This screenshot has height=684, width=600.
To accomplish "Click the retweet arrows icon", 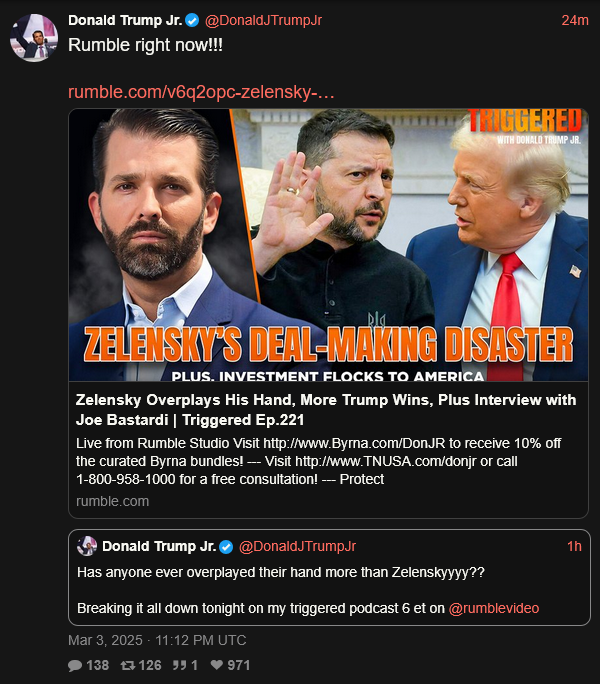I will [127, 665].
